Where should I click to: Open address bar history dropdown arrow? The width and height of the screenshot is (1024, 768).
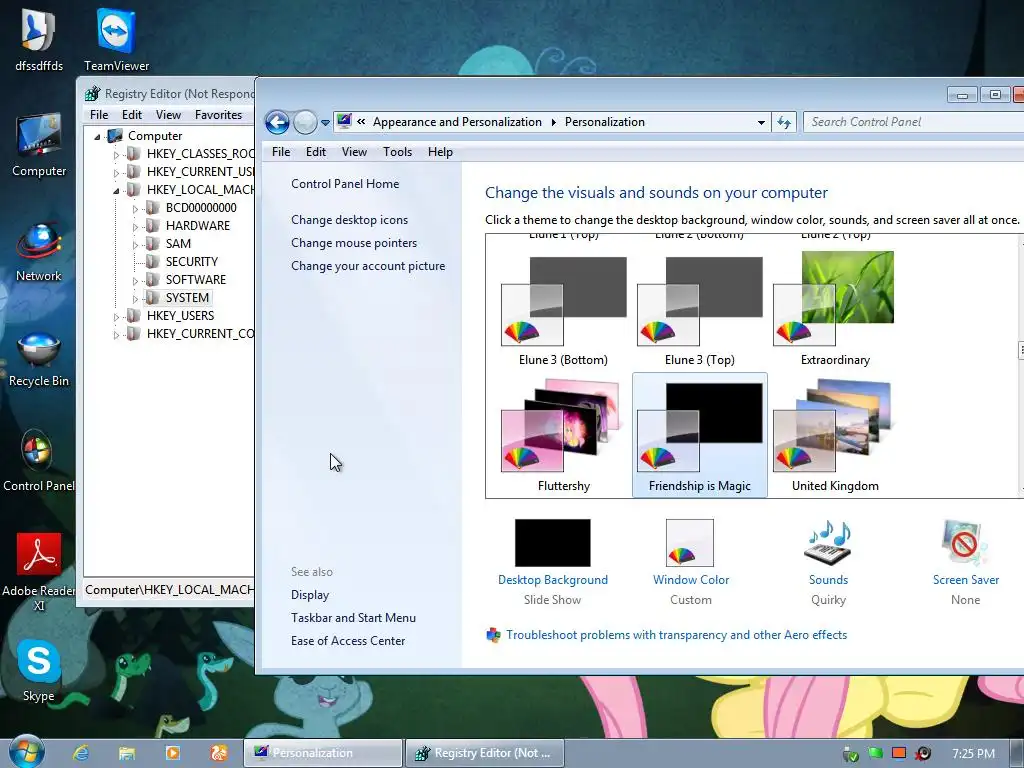(x=761, y=122)
